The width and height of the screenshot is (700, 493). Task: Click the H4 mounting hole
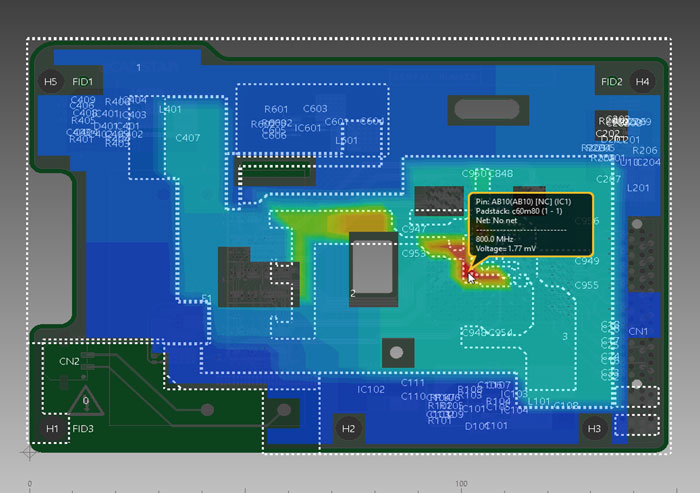642,82
